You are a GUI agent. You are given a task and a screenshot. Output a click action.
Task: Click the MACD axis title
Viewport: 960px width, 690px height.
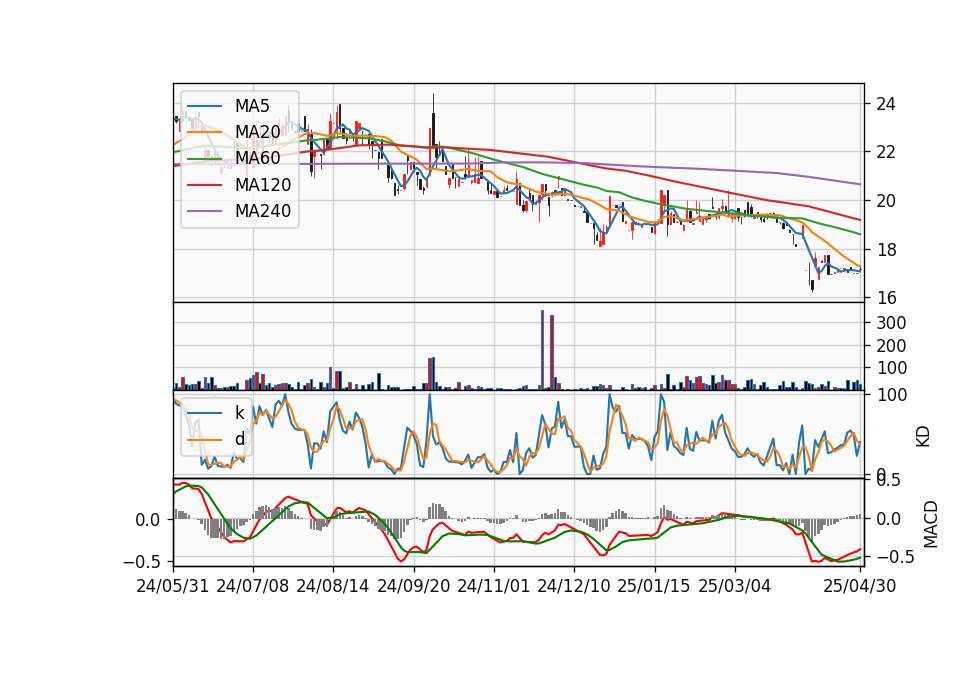[930, 524]
